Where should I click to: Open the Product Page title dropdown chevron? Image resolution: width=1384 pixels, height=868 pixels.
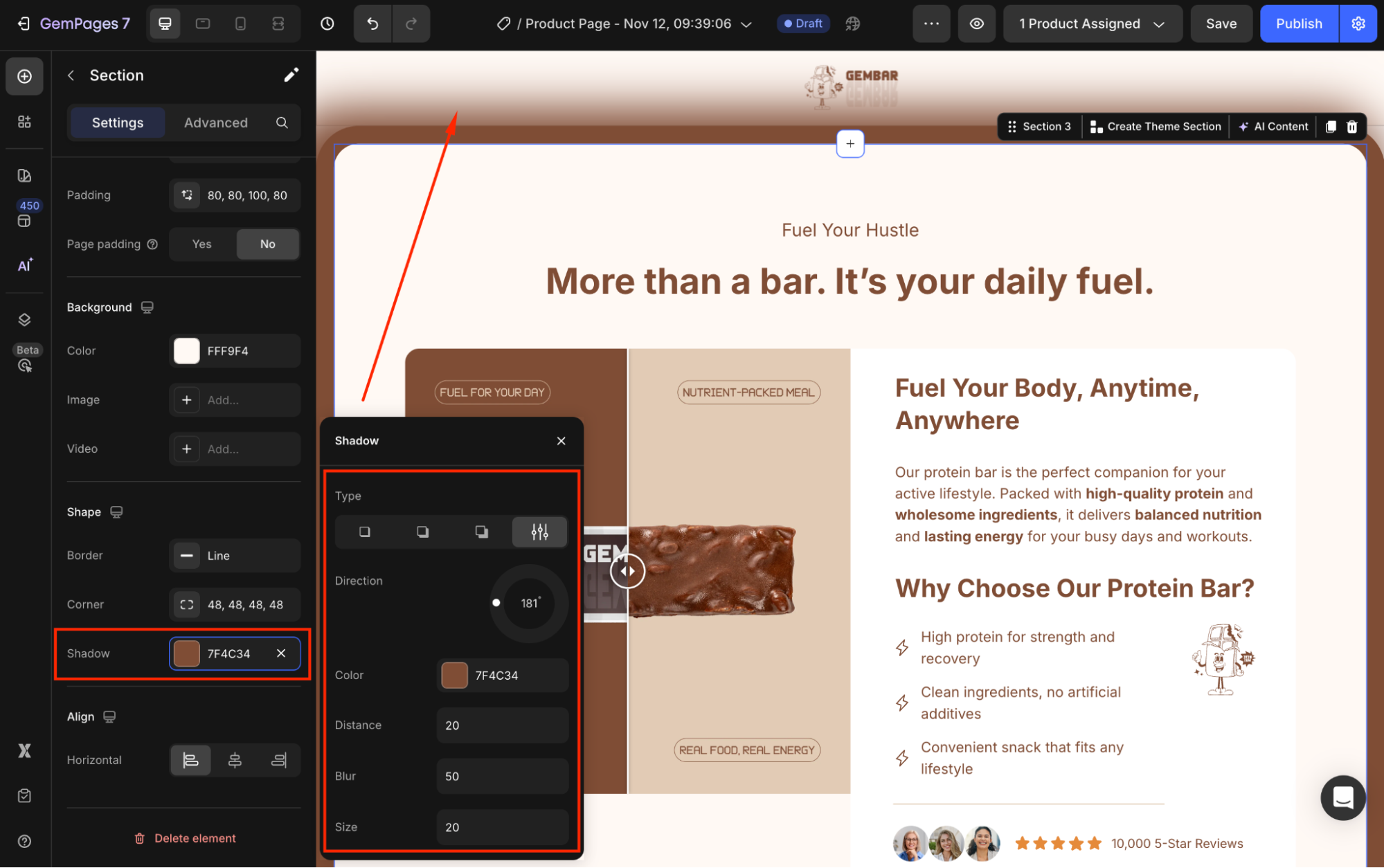746,24
